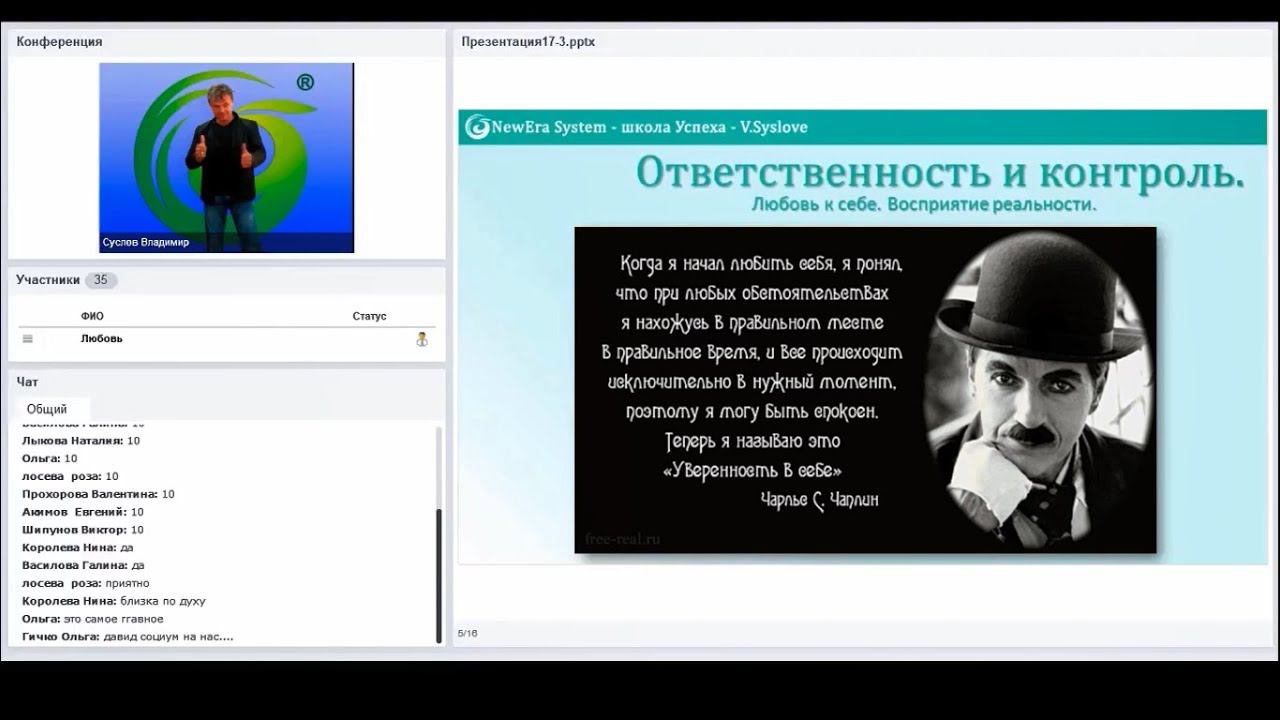Click the name label Суслов Владимир on video
Image resolution: width=1280 pixels, height=720 pixels.
(x=146, y=243)
